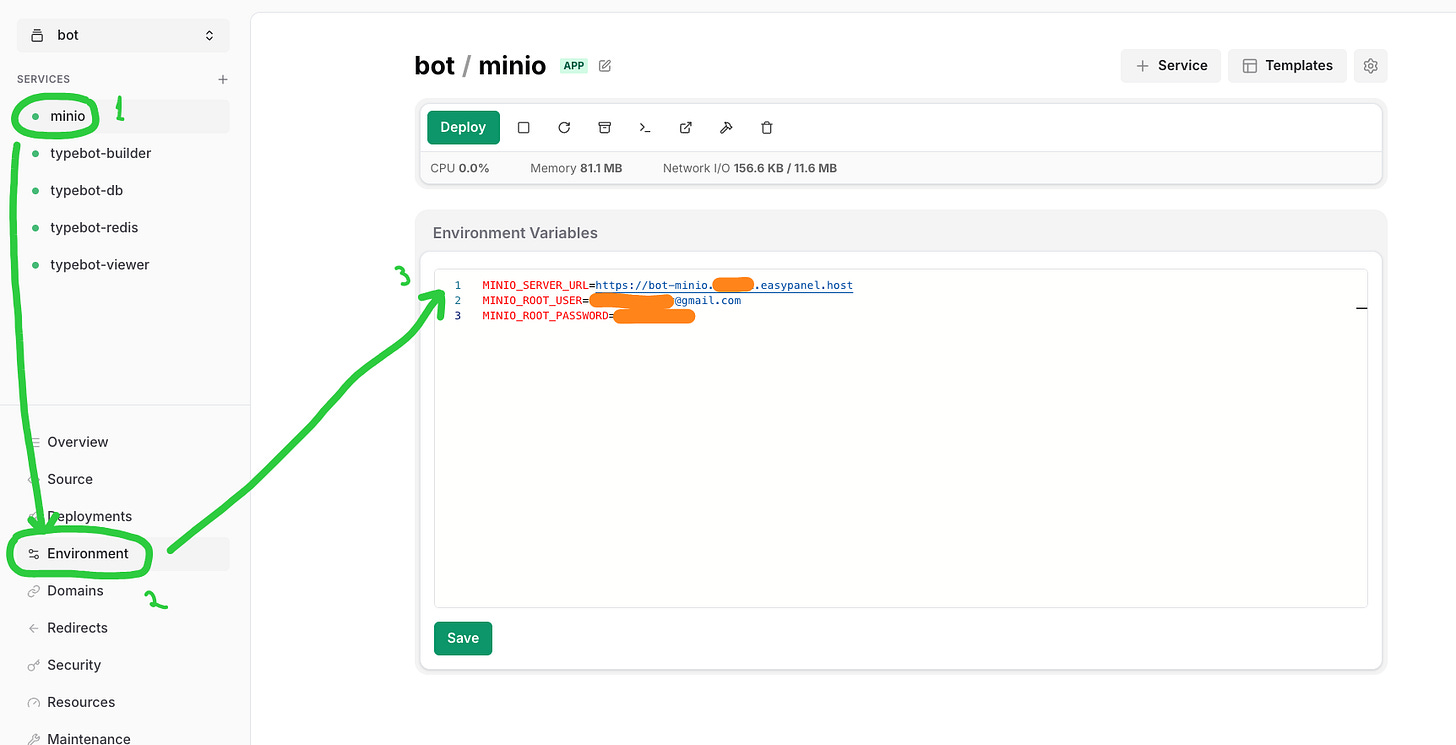Click green status dot beside typebot-redis
1456x745 pixels.
36,227
